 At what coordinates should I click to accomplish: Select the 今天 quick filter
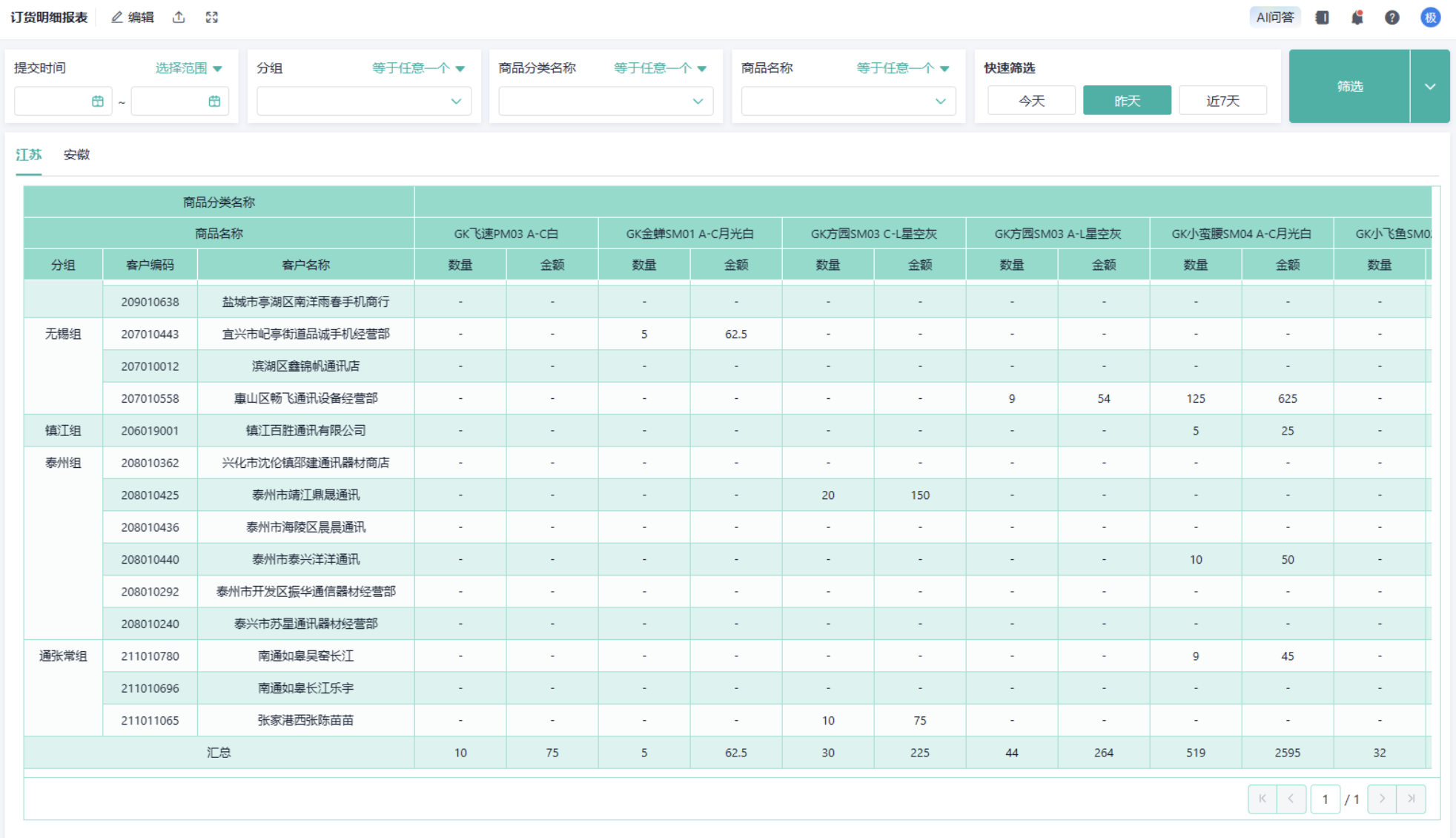(1030, 101)
